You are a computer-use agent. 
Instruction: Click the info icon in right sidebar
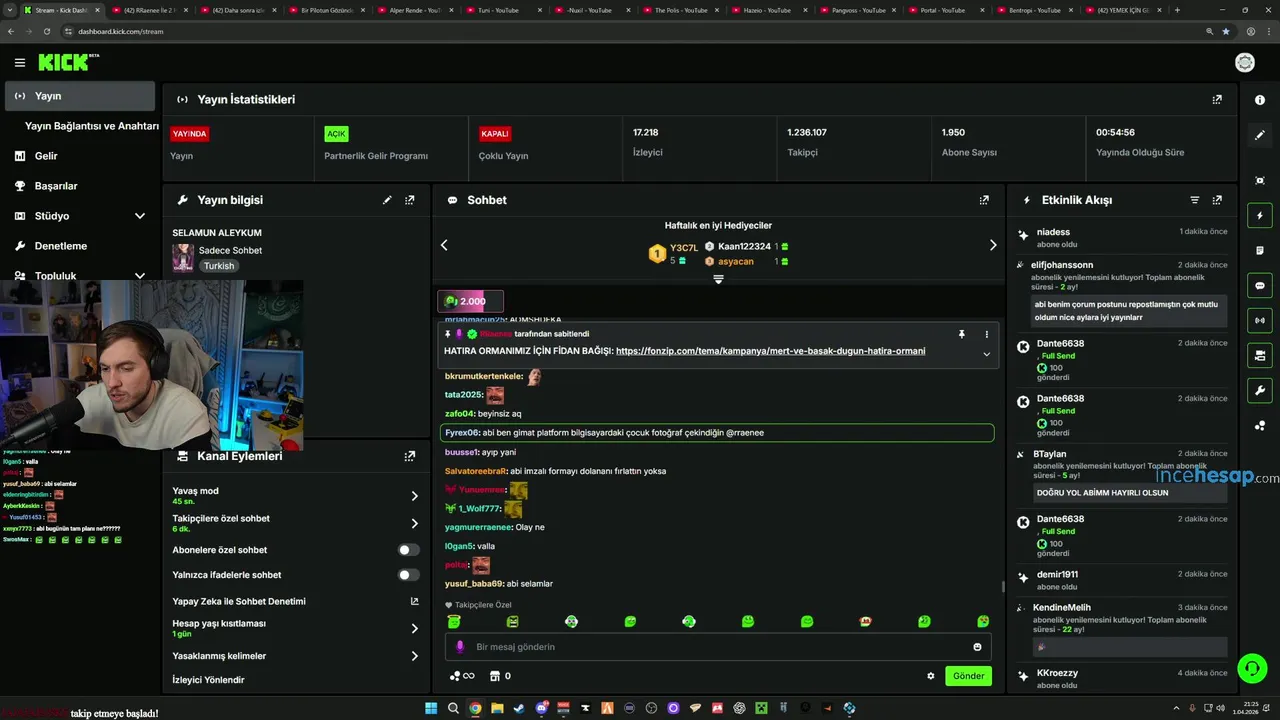click(1260, 100)
